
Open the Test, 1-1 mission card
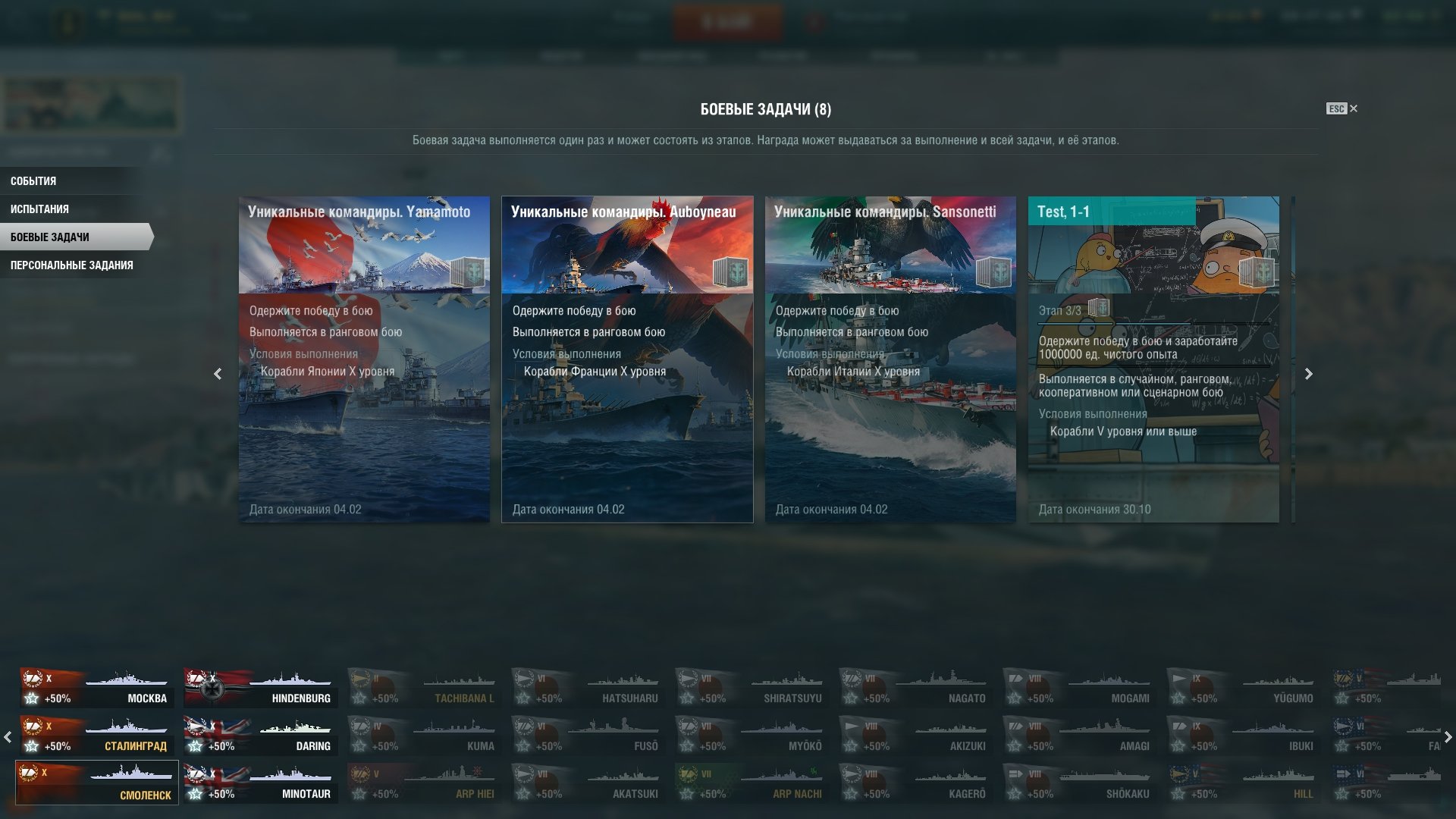[x=1153, y=359]
